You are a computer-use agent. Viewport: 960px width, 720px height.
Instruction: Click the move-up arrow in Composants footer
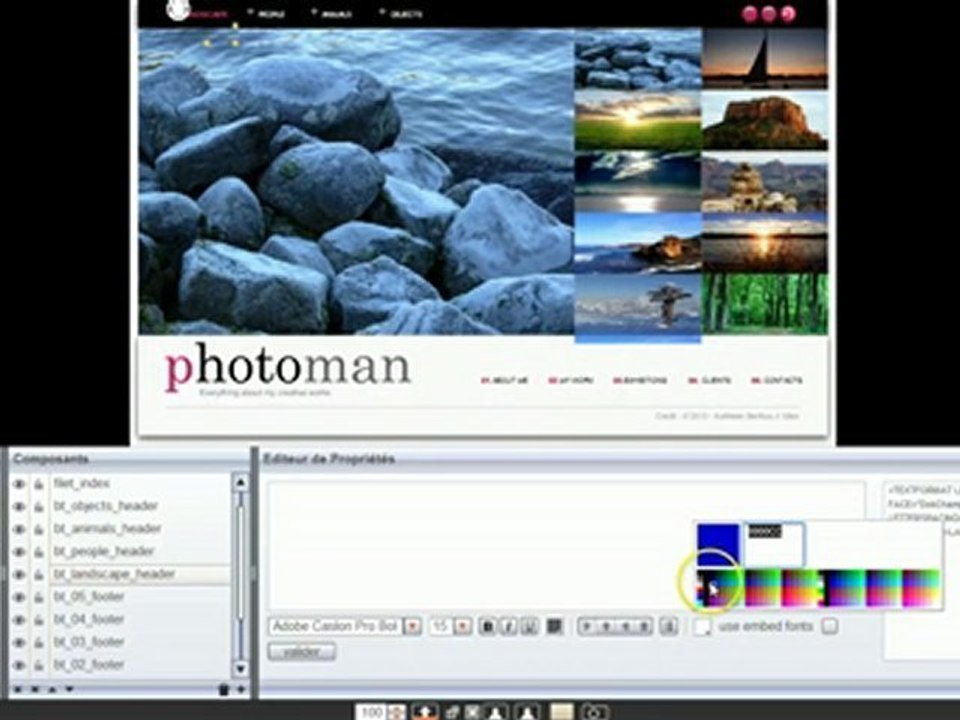click(x=53, y=689)
